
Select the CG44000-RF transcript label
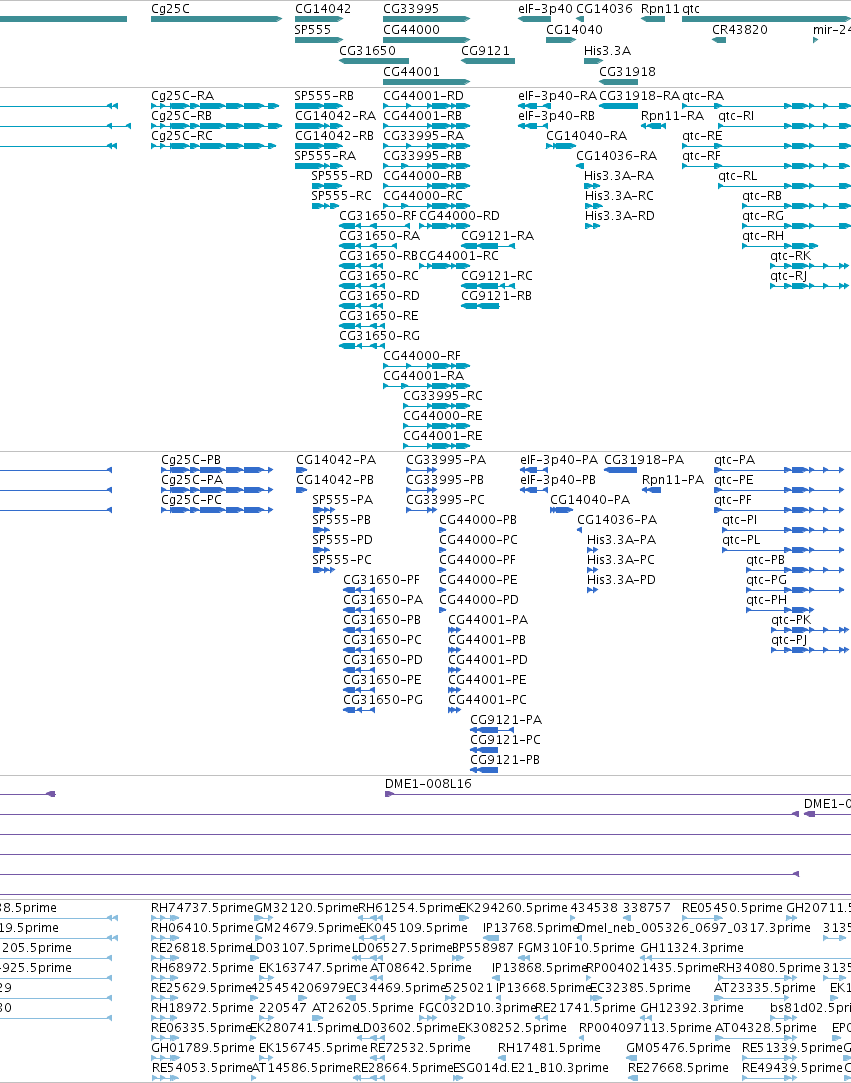point(422,356)
